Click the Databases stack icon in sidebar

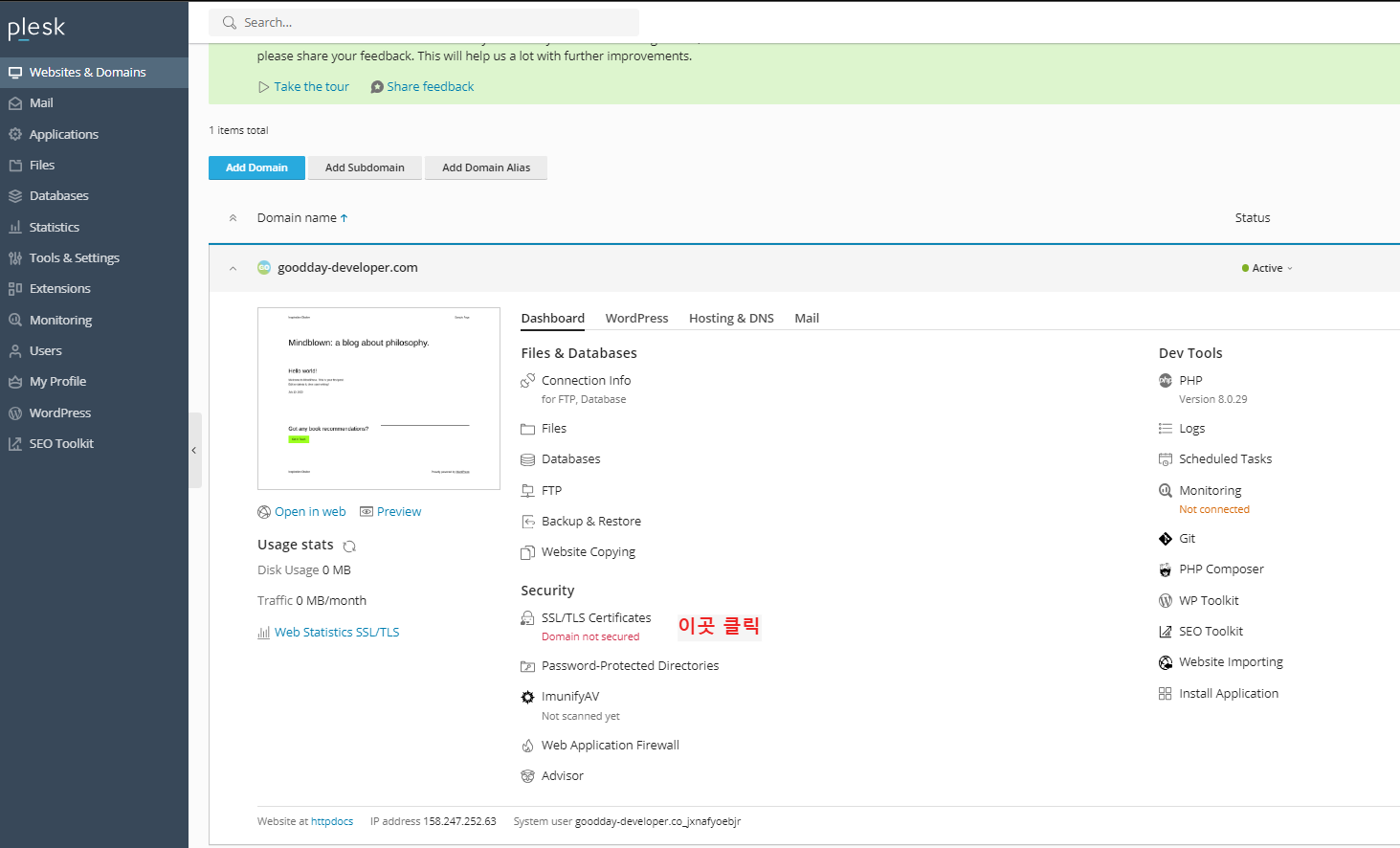(15, 196)
